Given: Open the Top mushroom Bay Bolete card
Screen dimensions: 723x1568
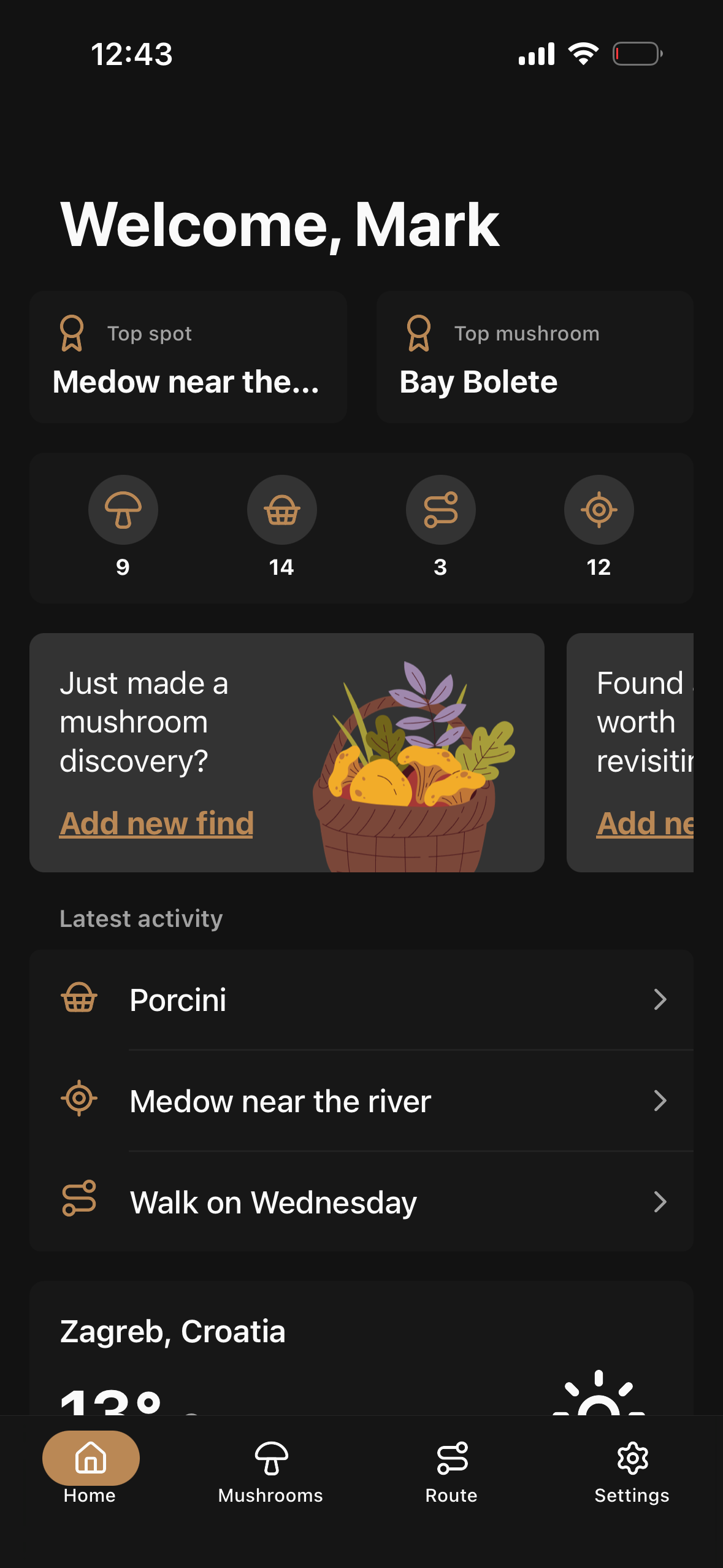Looking at the screenshot, I should coord(535,357).
